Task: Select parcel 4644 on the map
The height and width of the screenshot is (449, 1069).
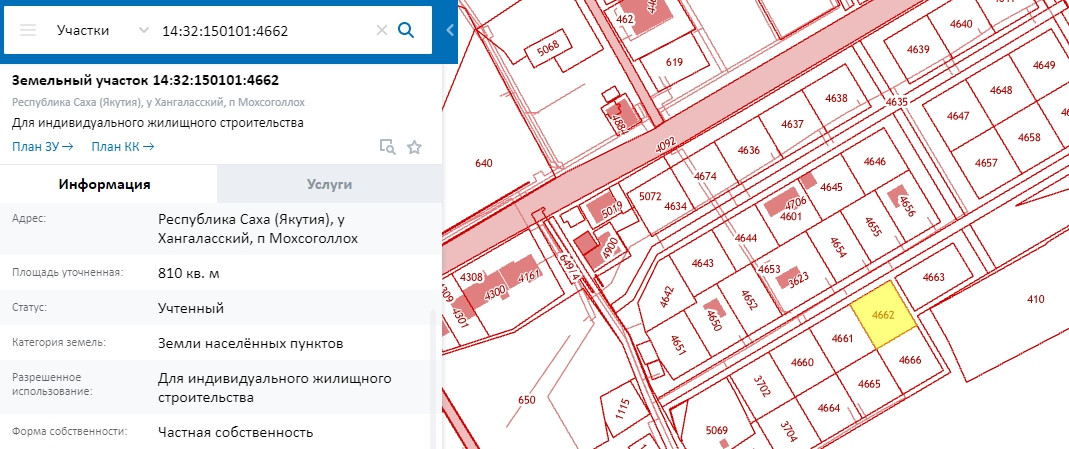Action: (x=745, y=238)
